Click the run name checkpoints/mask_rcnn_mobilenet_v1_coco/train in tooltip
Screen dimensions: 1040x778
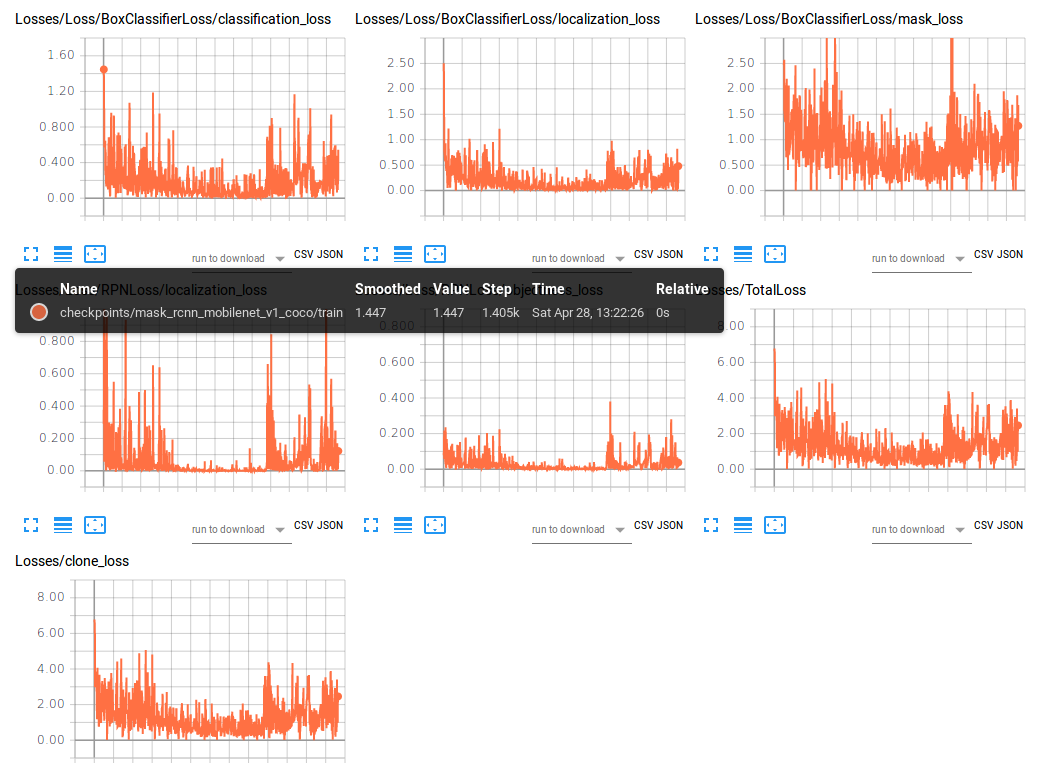pyautogui.click(x=202, y=312)
